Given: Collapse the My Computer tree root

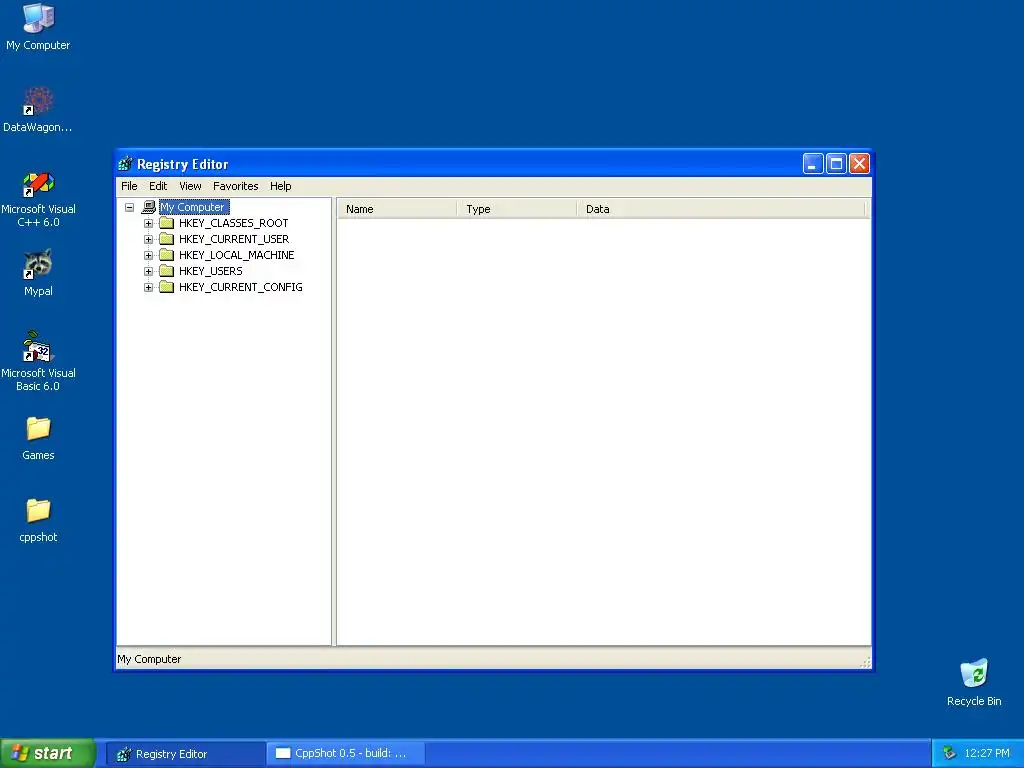Looking at the screenshot, I should click(129, 207).
